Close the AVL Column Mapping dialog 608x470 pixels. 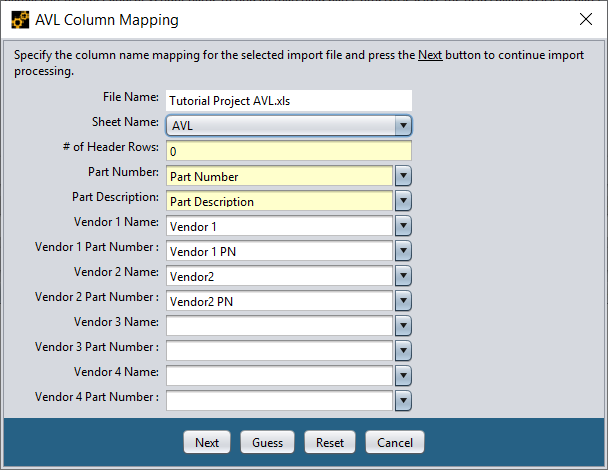tap(586, 19)
